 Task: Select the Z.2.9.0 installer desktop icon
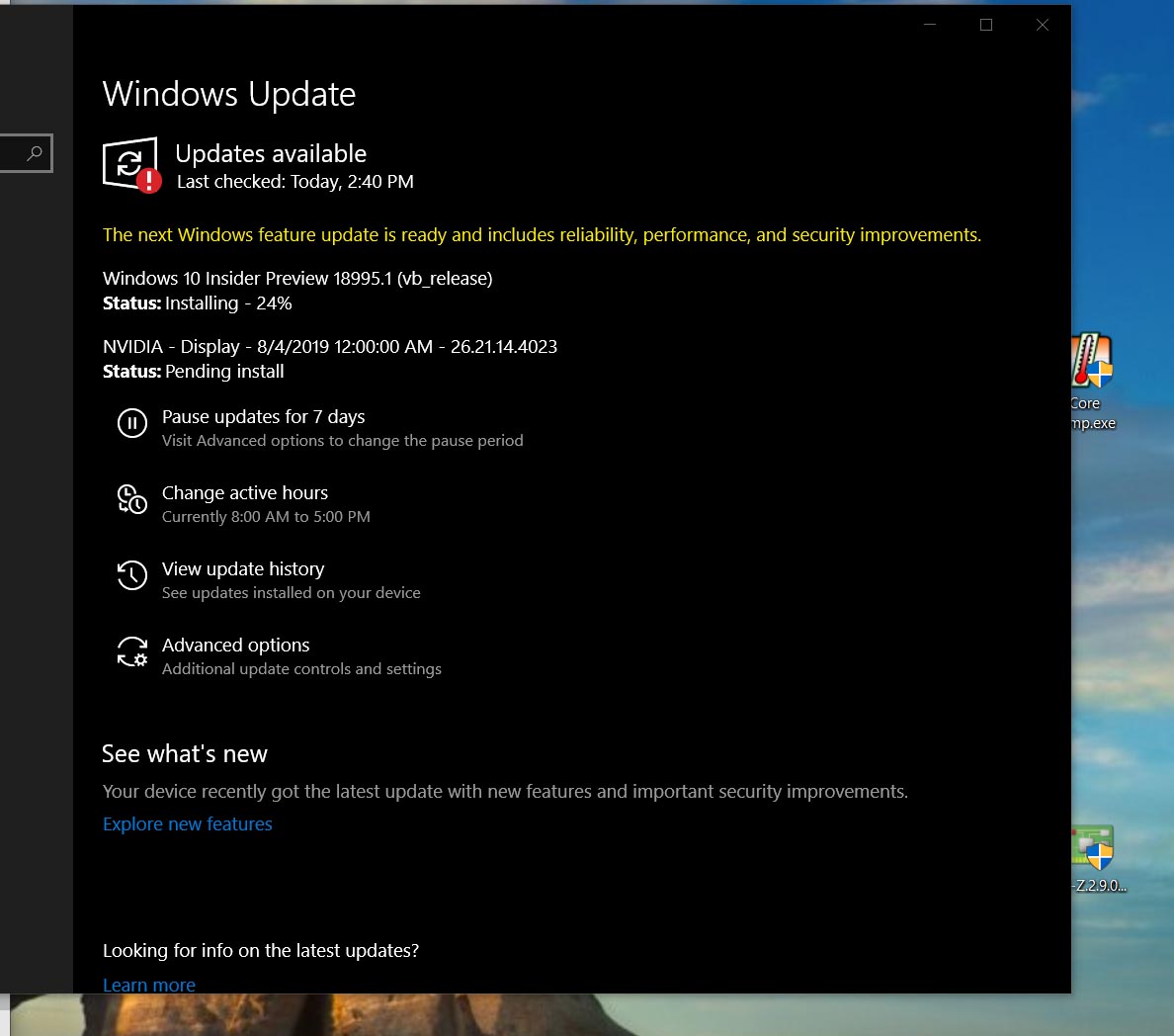(x=1097, y=859)
